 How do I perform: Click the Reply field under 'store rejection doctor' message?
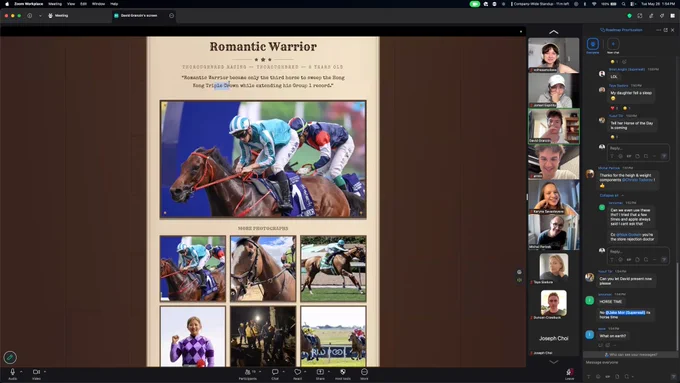coord(638,252)
